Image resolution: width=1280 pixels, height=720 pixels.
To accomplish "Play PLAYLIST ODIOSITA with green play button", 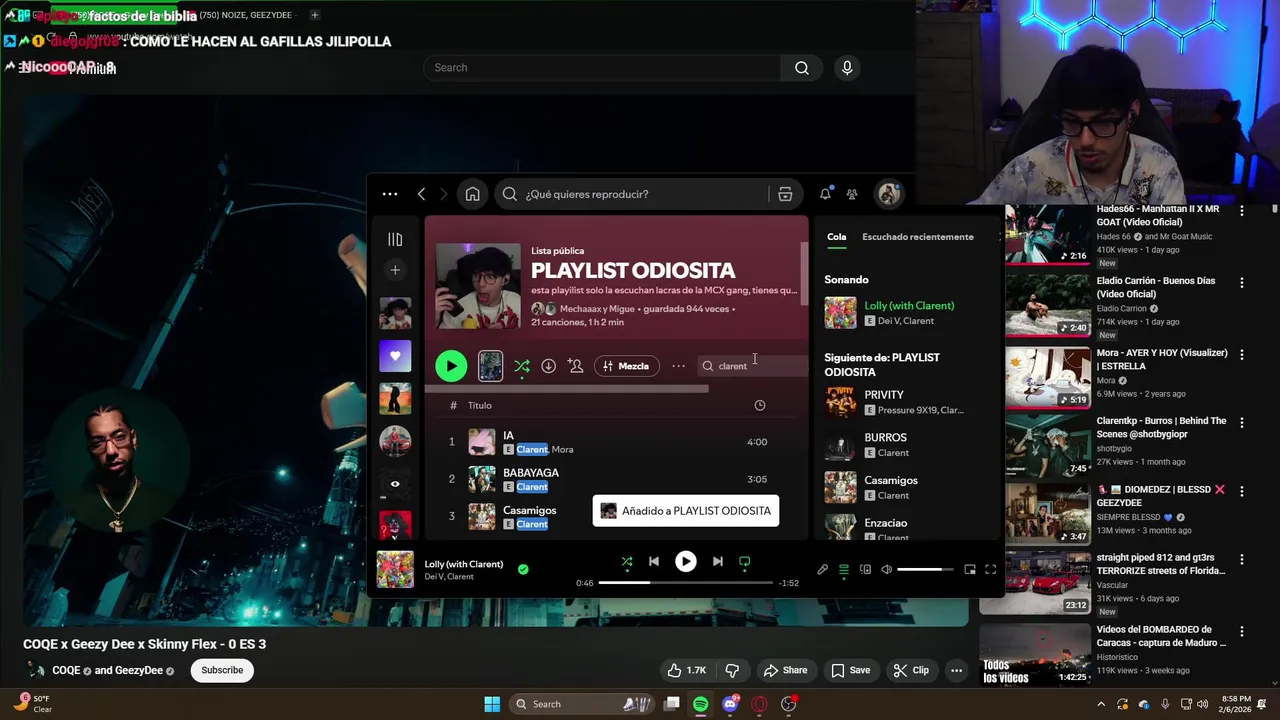I will pyautogui.click(x=451, y=366).
